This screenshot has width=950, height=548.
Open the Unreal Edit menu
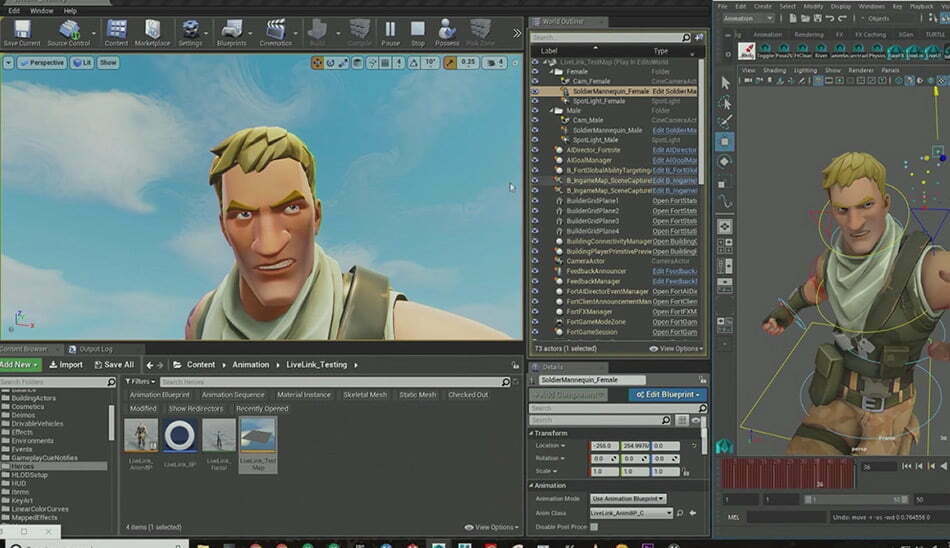pyautogui.click(x=14, y=11)
